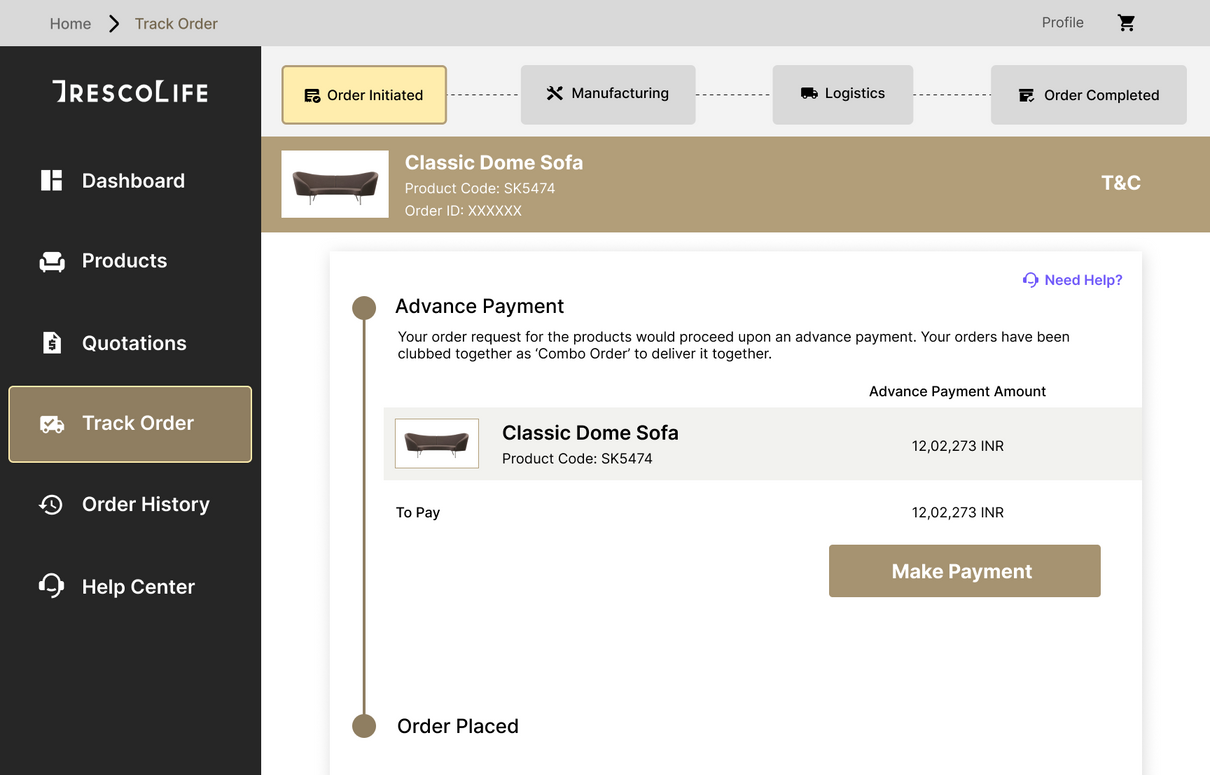Click the Help Center headset icon

pos(51,586)
